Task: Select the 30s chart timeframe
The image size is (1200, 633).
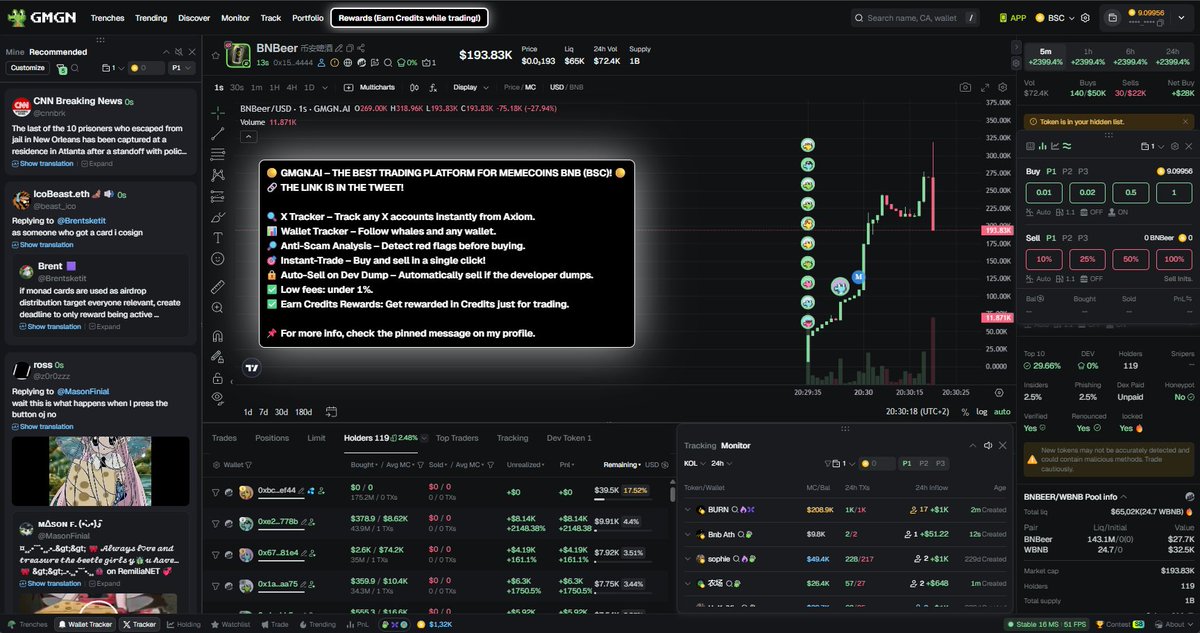Action: (x=237, y=87)
